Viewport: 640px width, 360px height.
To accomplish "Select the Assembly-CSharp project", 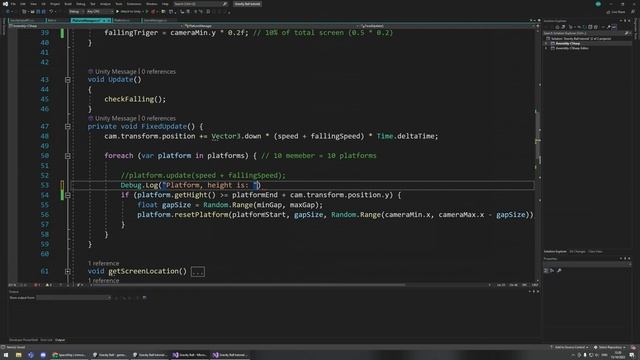I will [x=567, y=43].
